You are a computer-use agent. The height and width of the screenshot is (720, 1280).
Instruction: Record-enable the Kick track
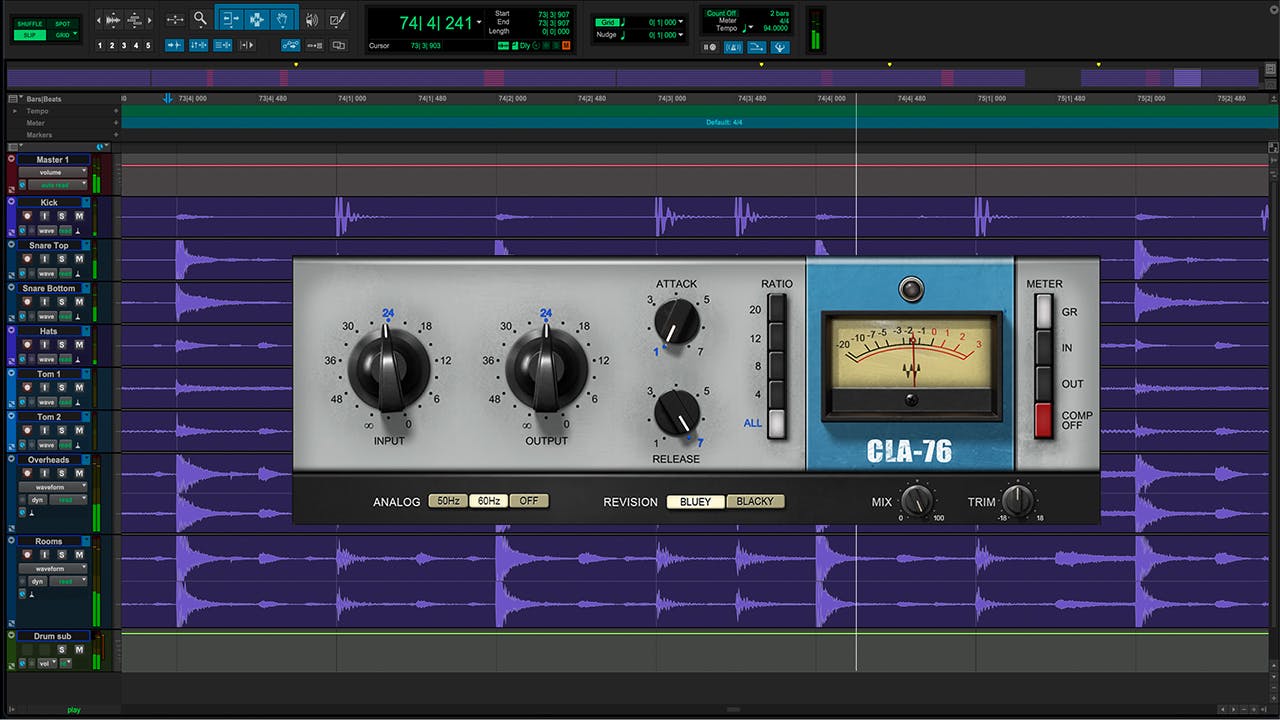[27, 217]
